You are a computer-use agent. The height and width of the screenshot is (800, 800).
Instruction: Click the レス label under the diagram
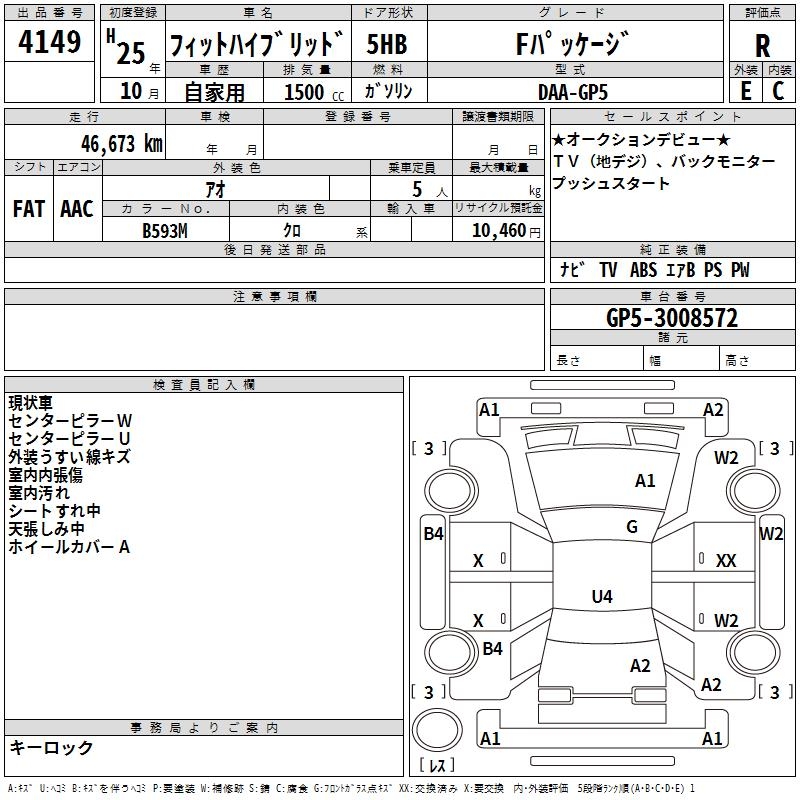436,766
